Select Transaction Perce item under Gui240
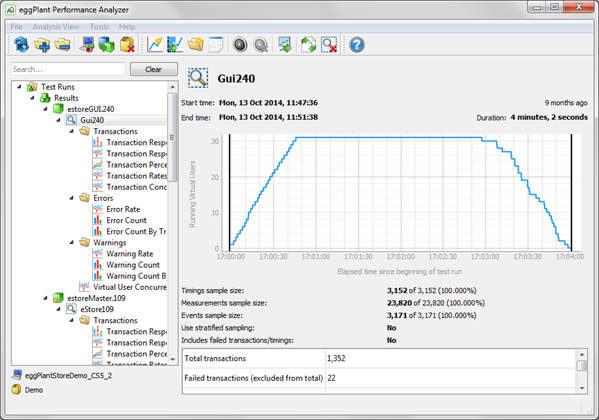The image size is (599, 420). (x=136, y=165)
